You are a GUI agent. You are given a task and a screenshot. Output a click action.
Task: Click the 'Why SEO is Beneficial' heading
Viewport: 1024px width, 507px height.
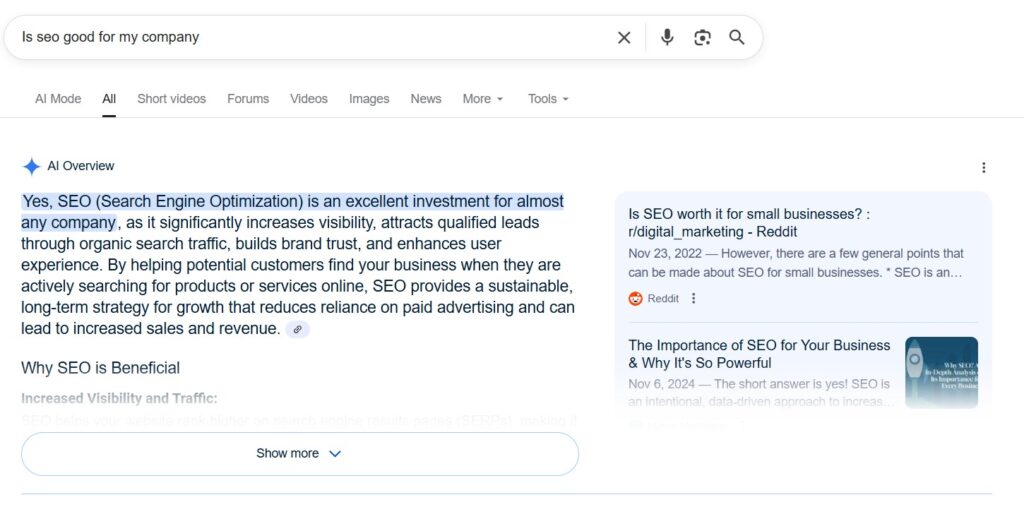click(x=100, y=368)
